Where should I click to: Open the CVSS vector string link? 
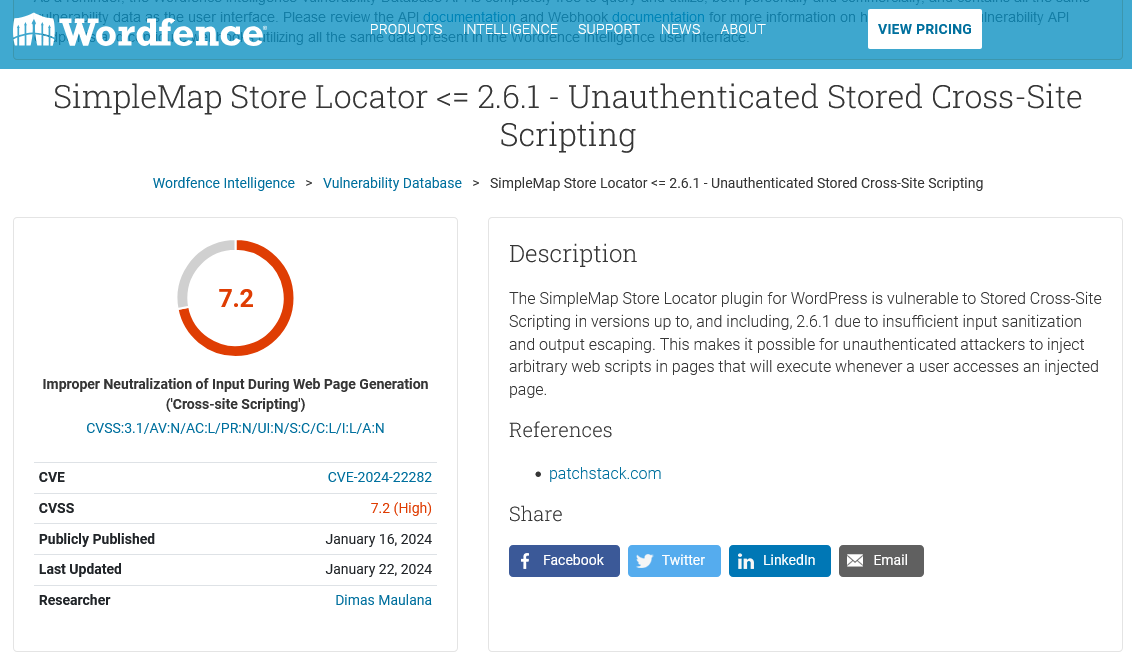click(235, 428)
